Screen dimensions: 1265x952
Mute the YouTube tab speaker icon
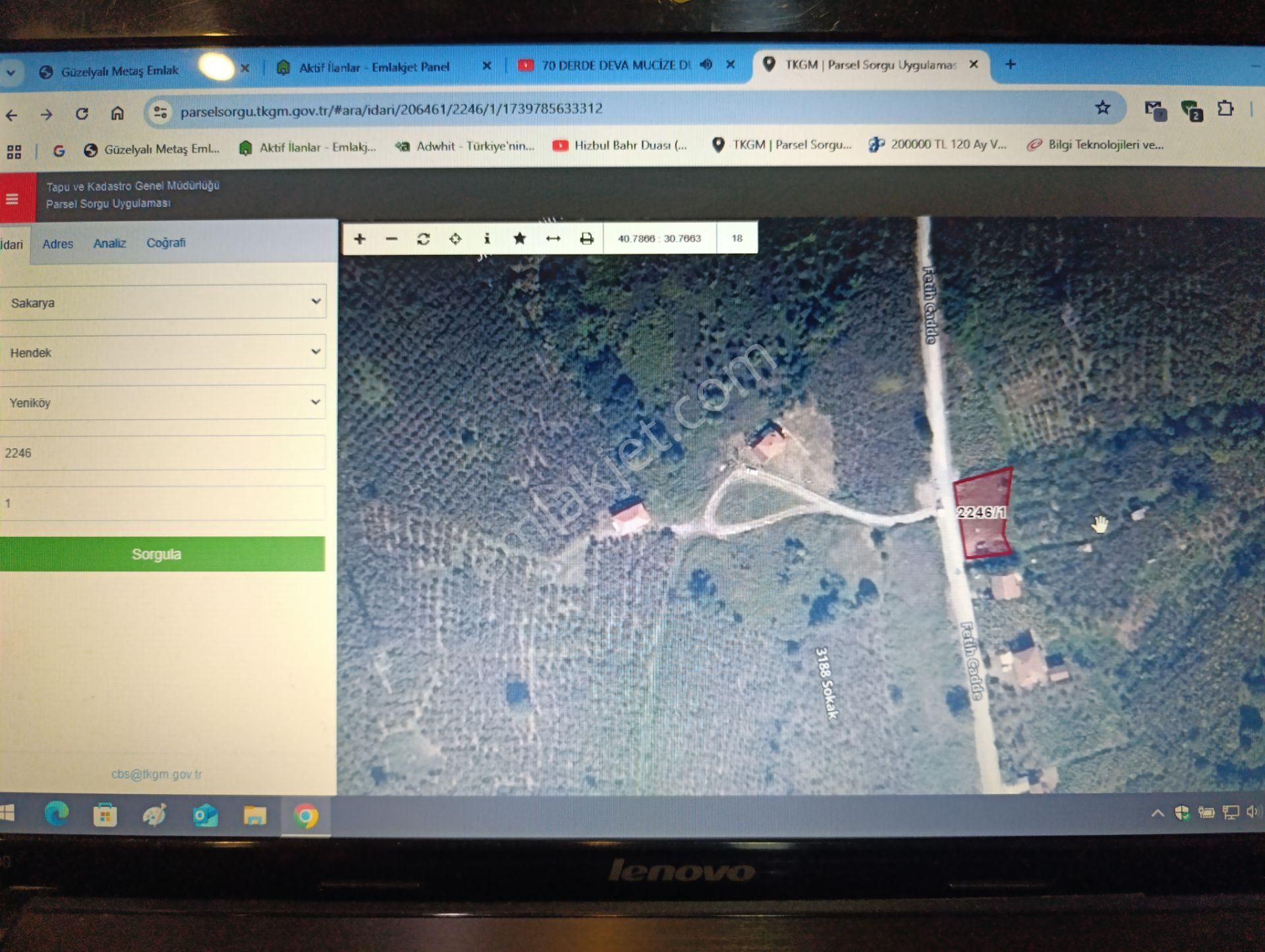click(x=706, y=65)
